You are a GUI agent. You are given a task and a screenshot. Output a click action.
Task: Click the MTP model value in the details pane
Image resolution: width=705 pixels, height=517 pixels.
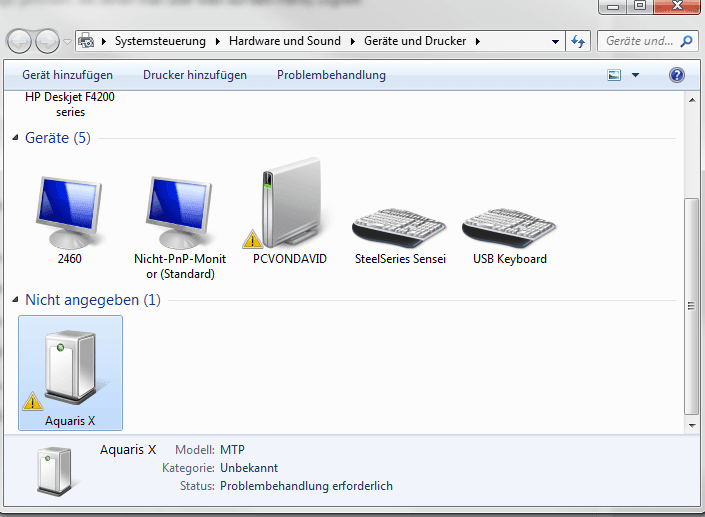pos(232,450)
